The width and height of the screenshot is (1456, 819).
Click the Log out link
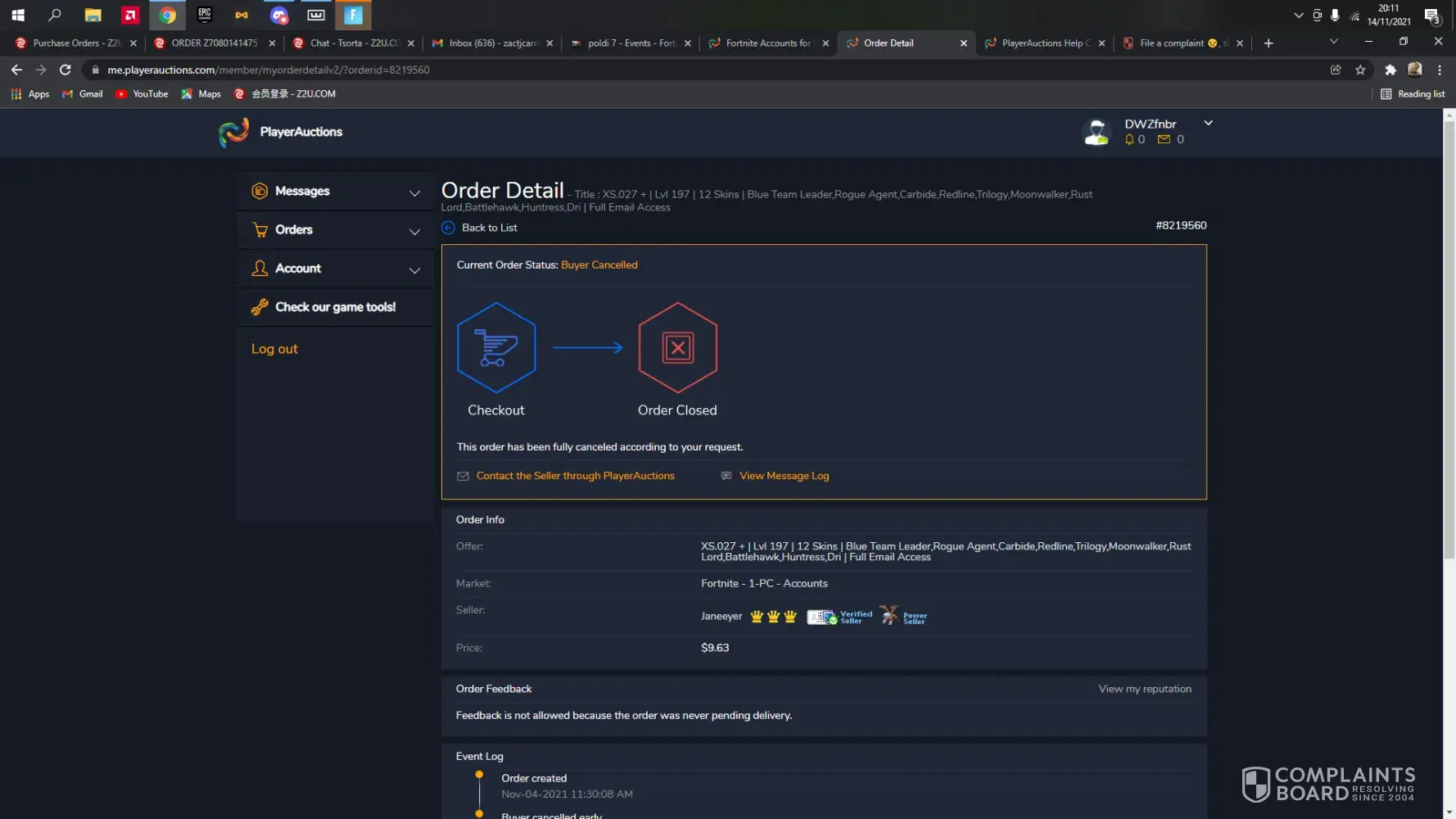pyautogui.click(x=274, y=349)
